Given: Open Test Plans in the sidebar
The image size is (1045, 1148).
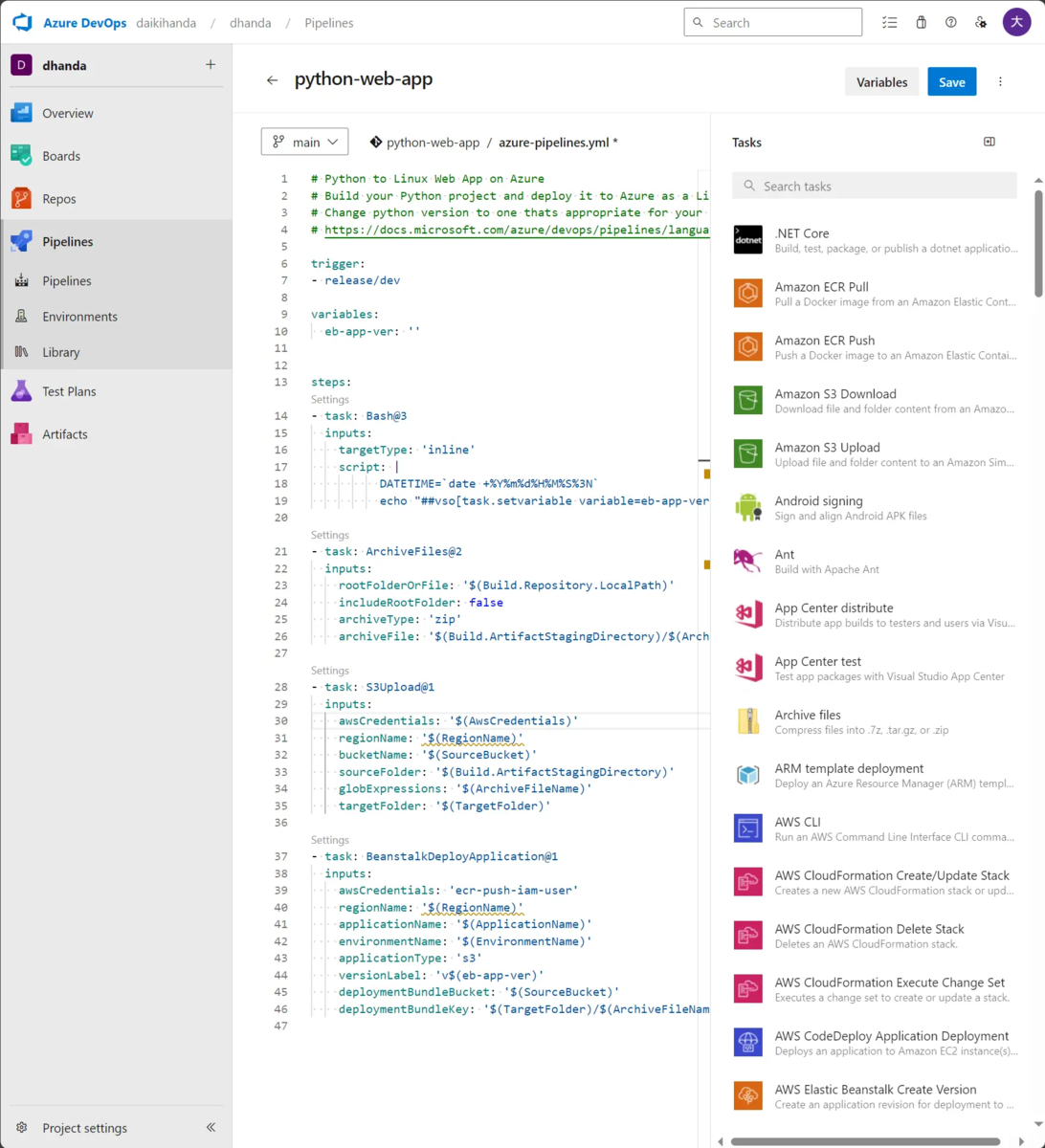Looking at the screenshot, I should coord(116,391).
